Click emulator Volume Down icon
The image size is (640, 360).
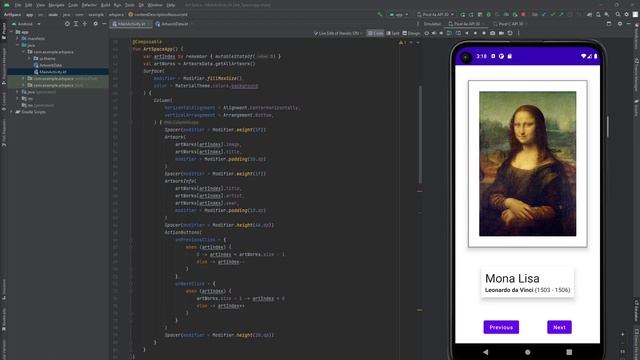point(441,33)
